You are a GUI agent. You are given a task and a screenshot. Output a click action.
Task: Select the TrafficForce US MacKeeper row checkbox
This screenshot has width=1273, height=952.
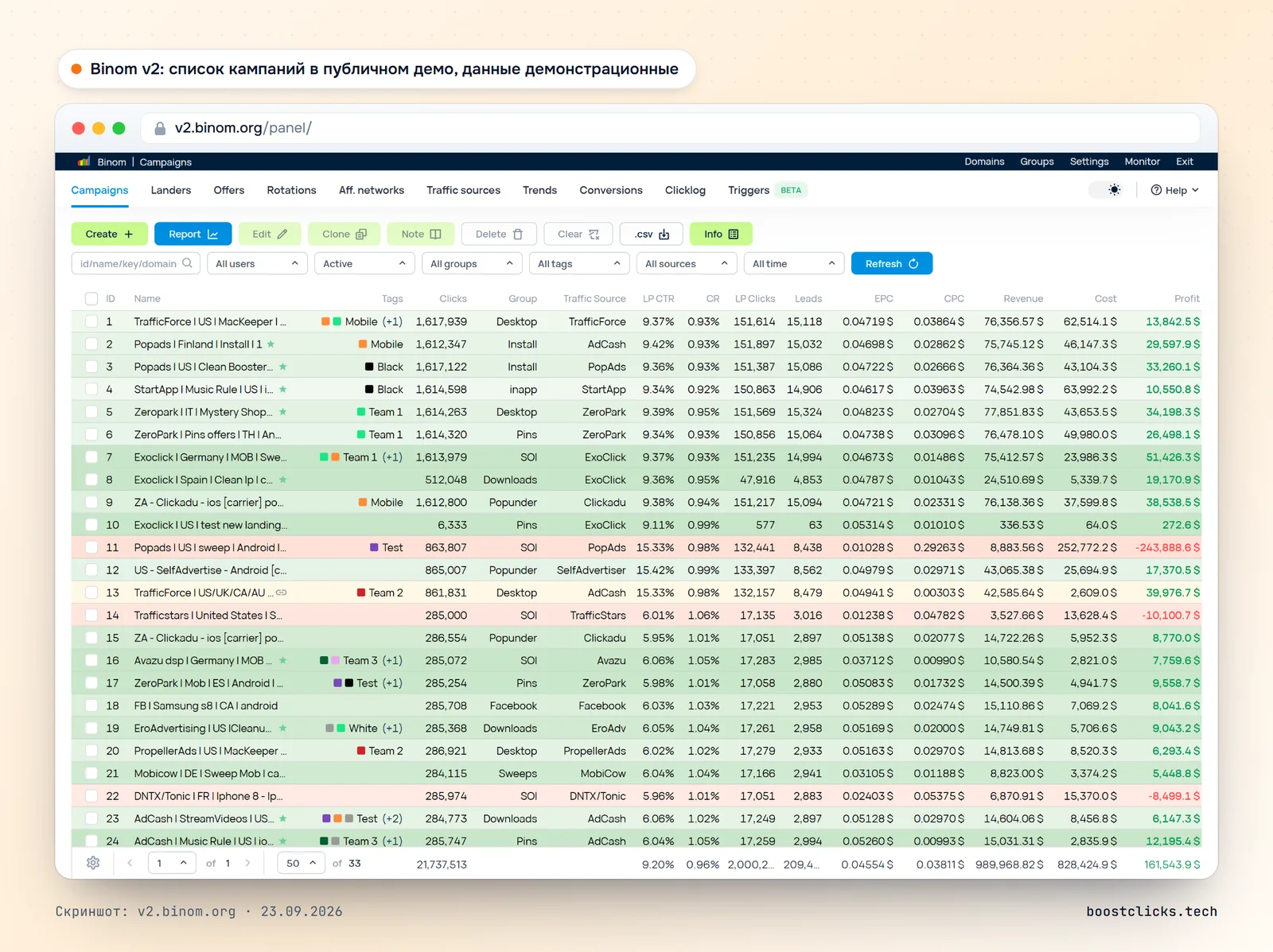click(x=91, y=321)
